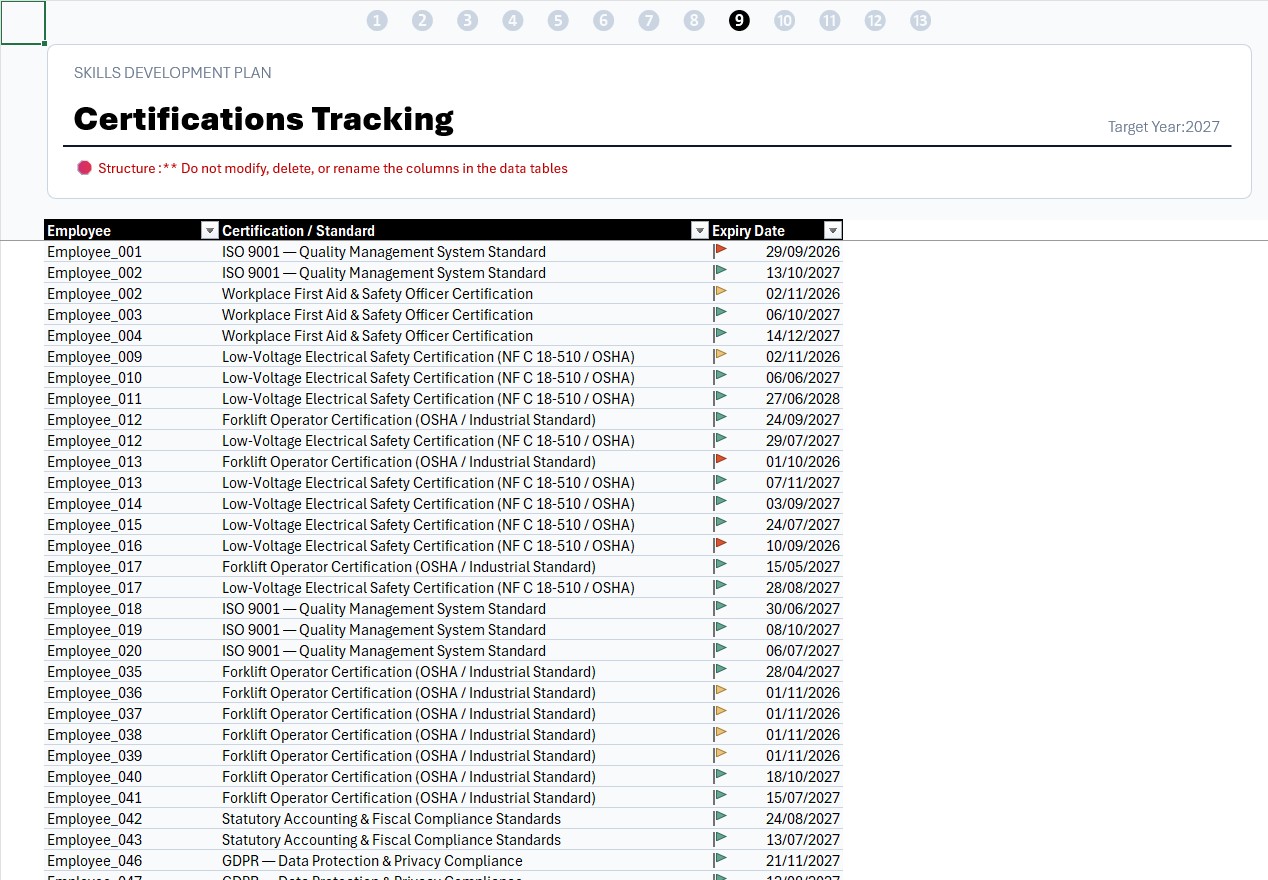1268x880 pixels.
Task: Open the Certification / Standard filter dropdown
Action: [700, 231]
